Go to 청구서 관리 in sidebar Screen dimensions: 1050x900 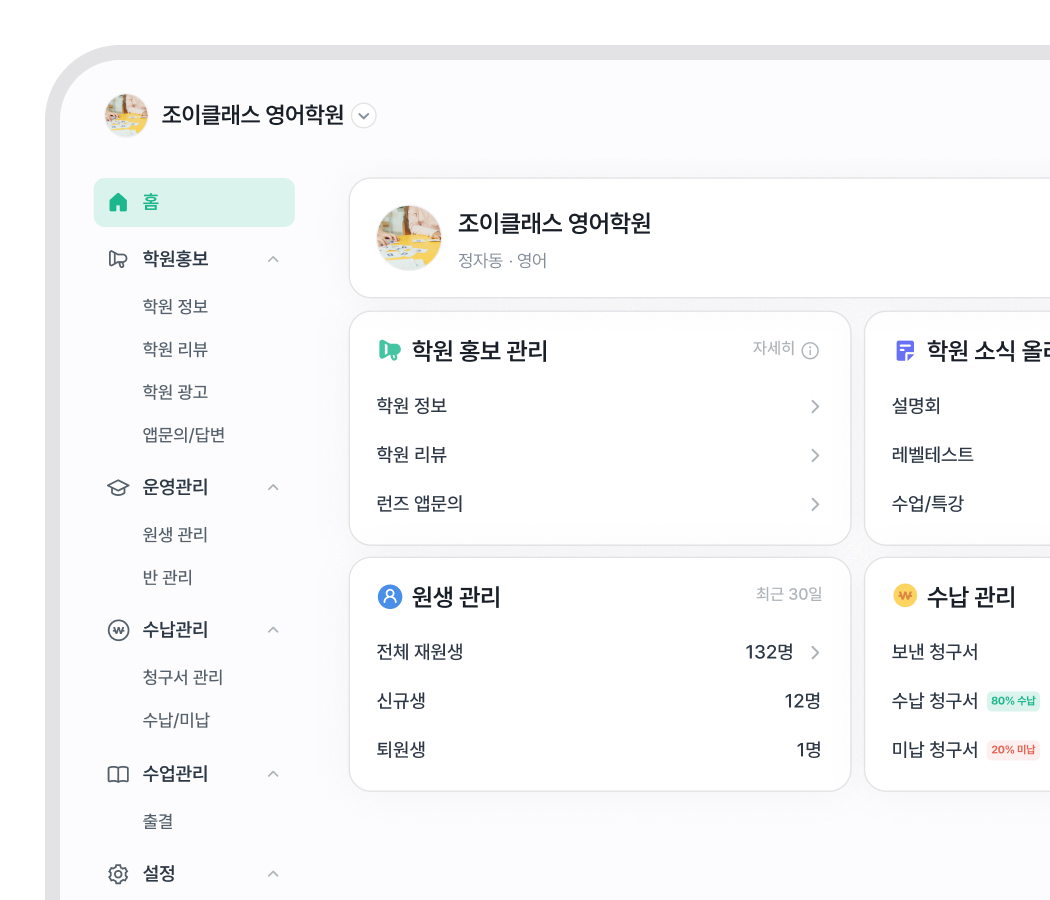click(x=183, y=677)
